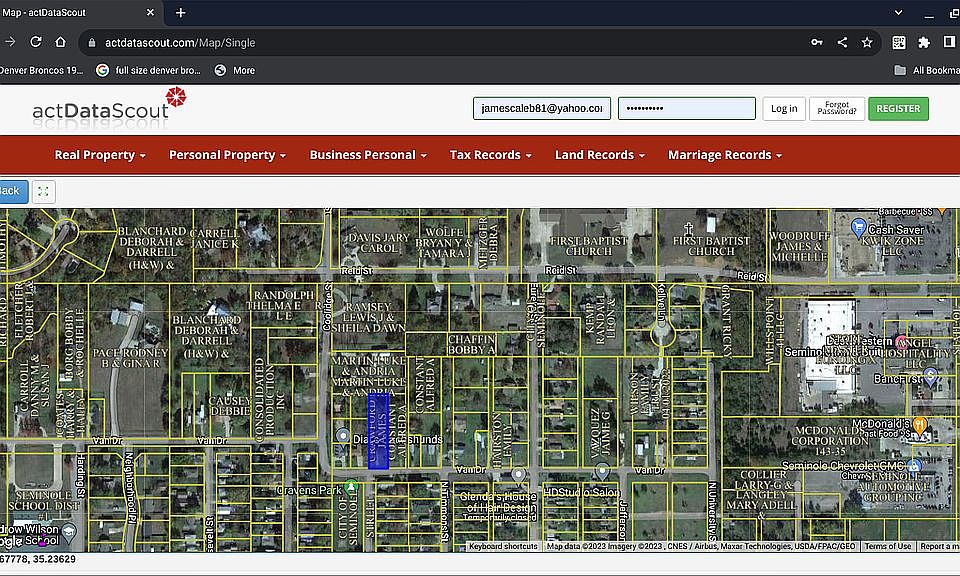Click the actDataScout logo
The image size is (960, 576).
click(x=108, y=106)
